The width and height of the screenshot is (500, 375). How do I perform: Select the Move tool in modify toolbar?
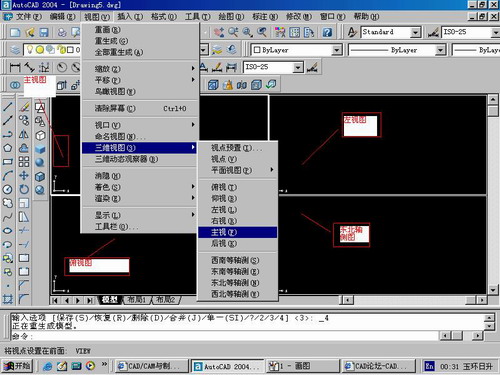[x=24, y=176]
